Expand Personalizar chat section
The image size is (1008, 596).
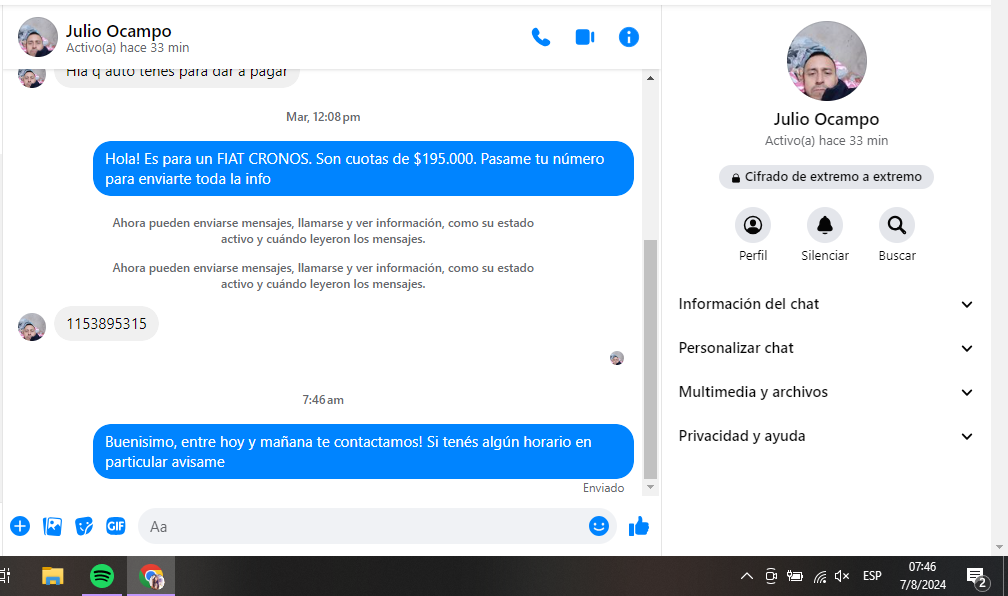coord(826,348)
